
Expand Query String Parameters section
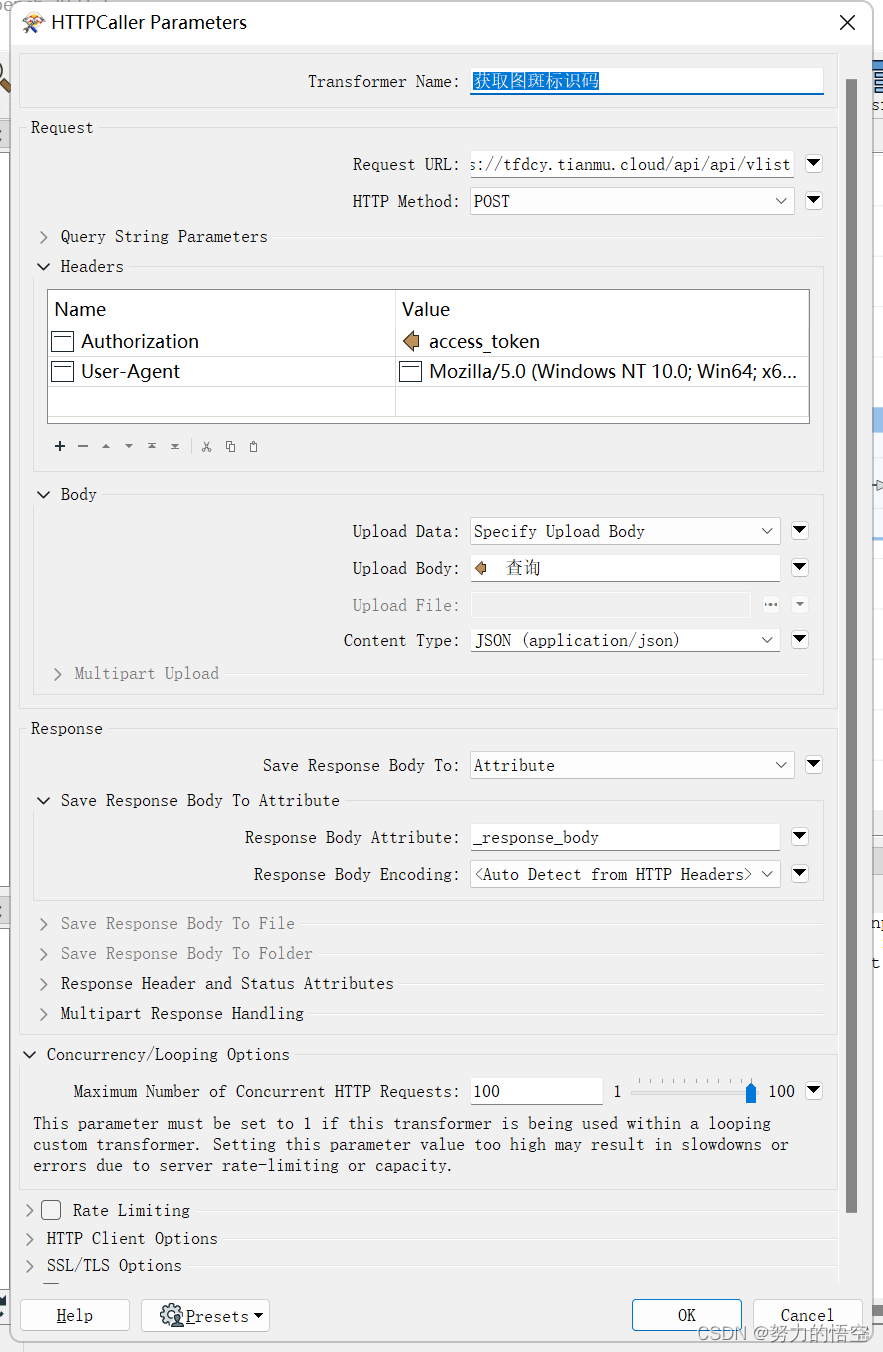click(44, 237)
